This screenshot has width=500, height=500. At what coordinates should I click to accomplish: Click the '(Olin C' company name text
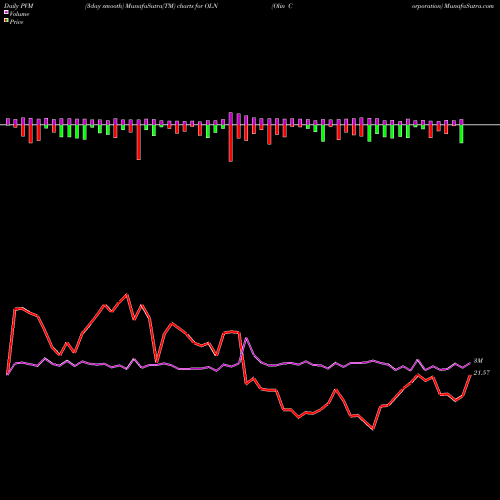point(282,6)
